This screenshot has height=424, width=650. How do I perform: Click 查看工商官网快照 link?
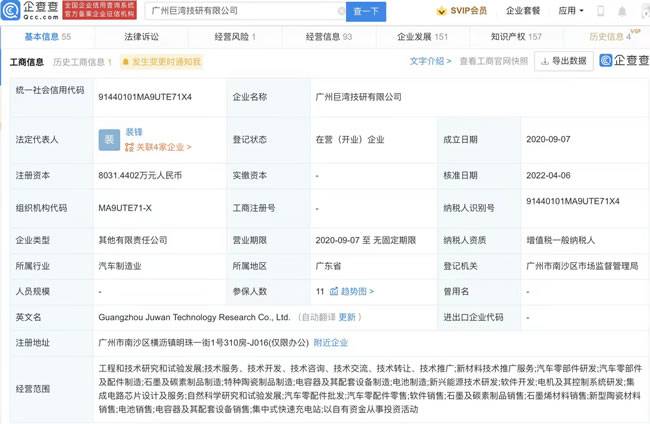tap(493, 61)
